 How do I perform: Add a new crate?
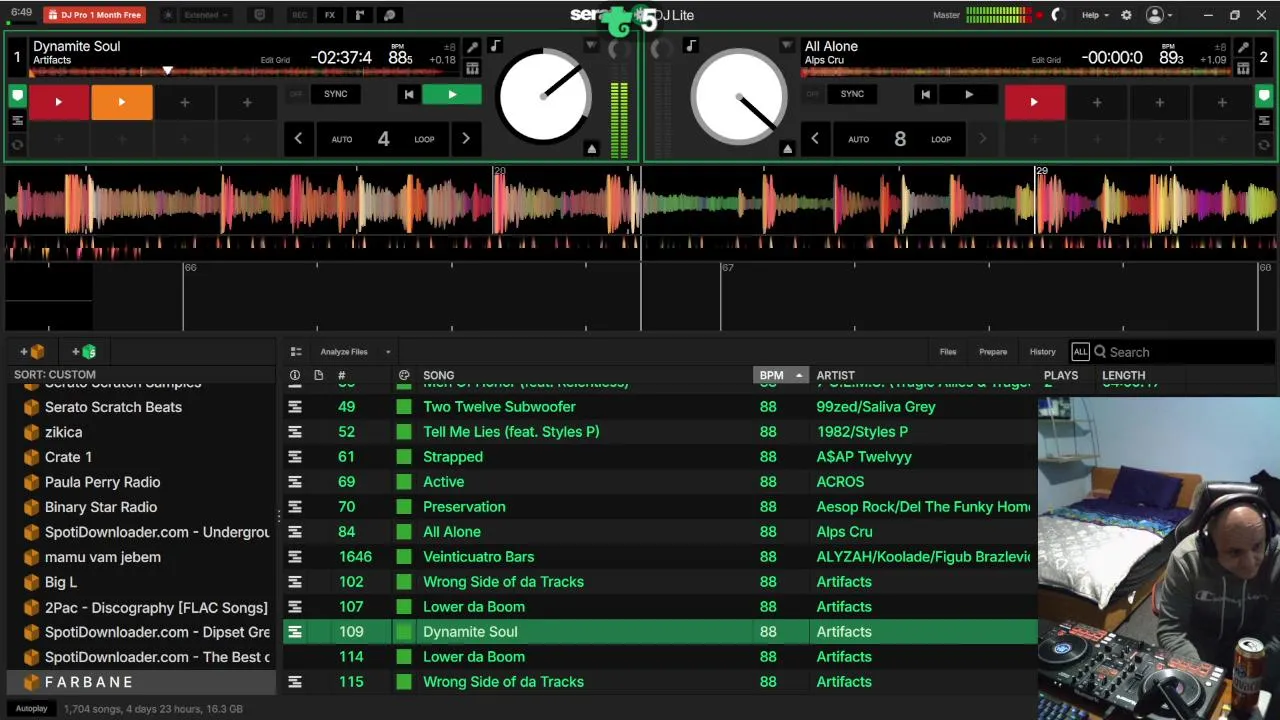[x=32, y=352]
